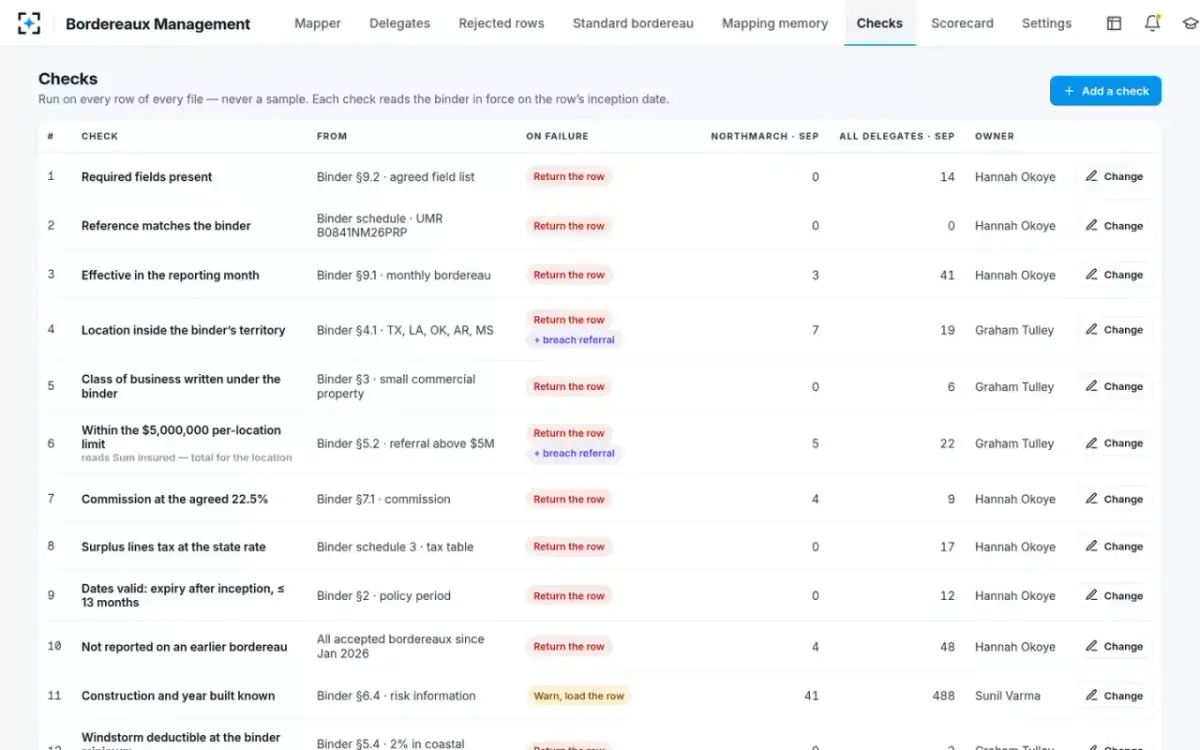
Task: Change the Location inside the binder's territory check
Action: [x=1115, y=330]
